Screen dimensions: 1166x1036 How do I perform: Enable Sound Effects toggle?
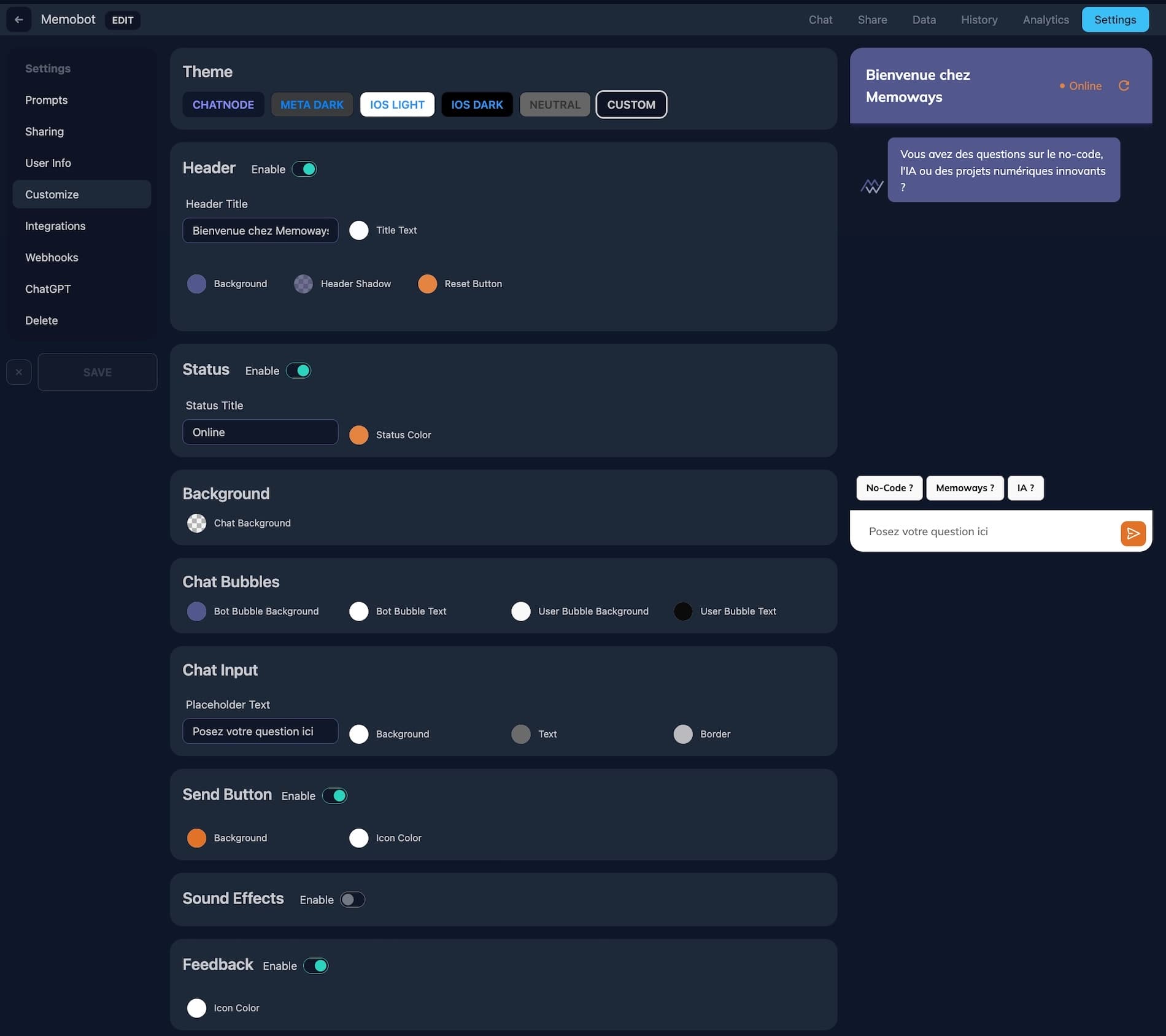(x=352, y=900)
